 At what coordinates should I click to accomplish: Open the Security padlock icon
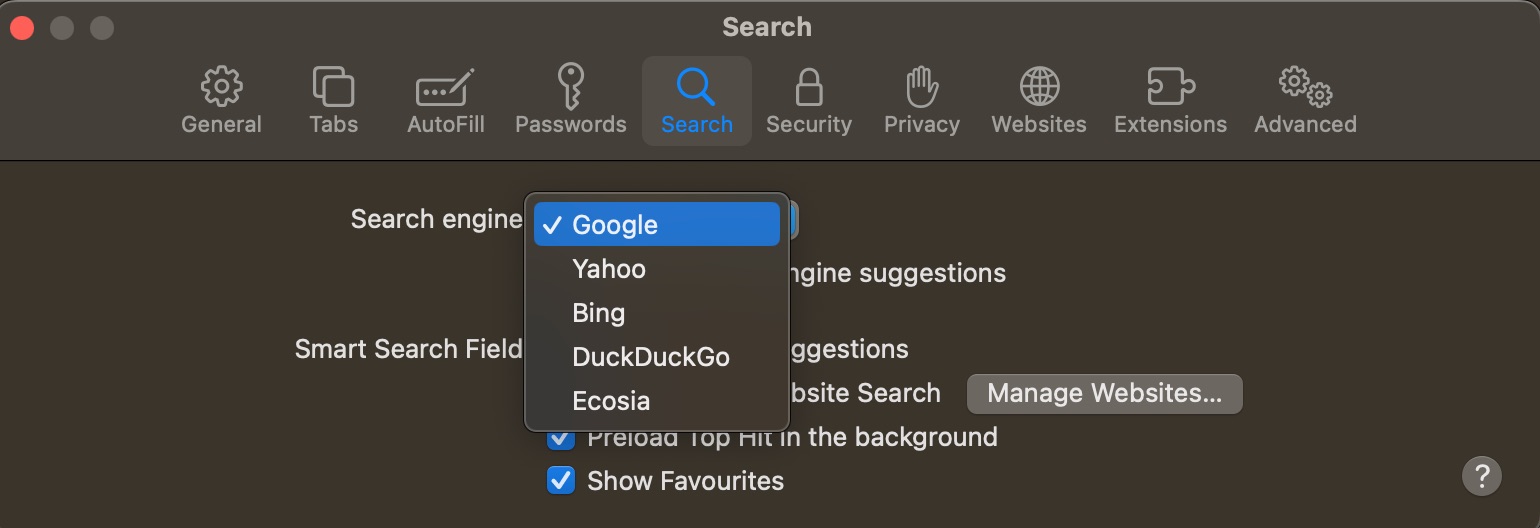808,87
